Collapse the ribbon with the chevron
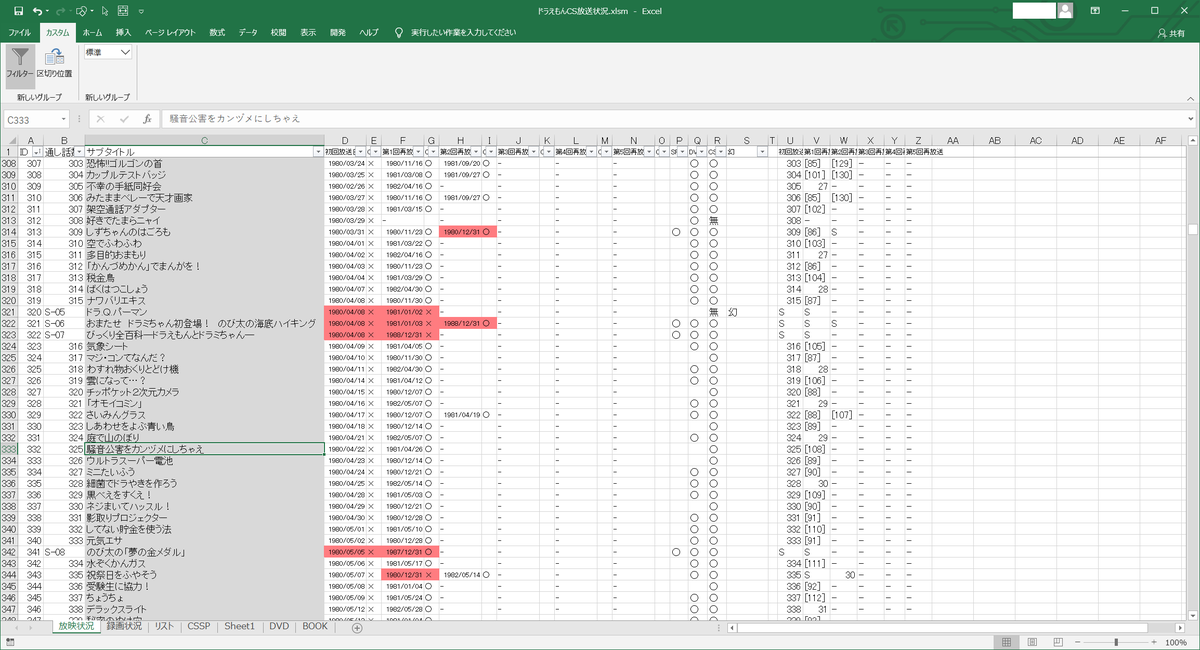 (1189, 98)
